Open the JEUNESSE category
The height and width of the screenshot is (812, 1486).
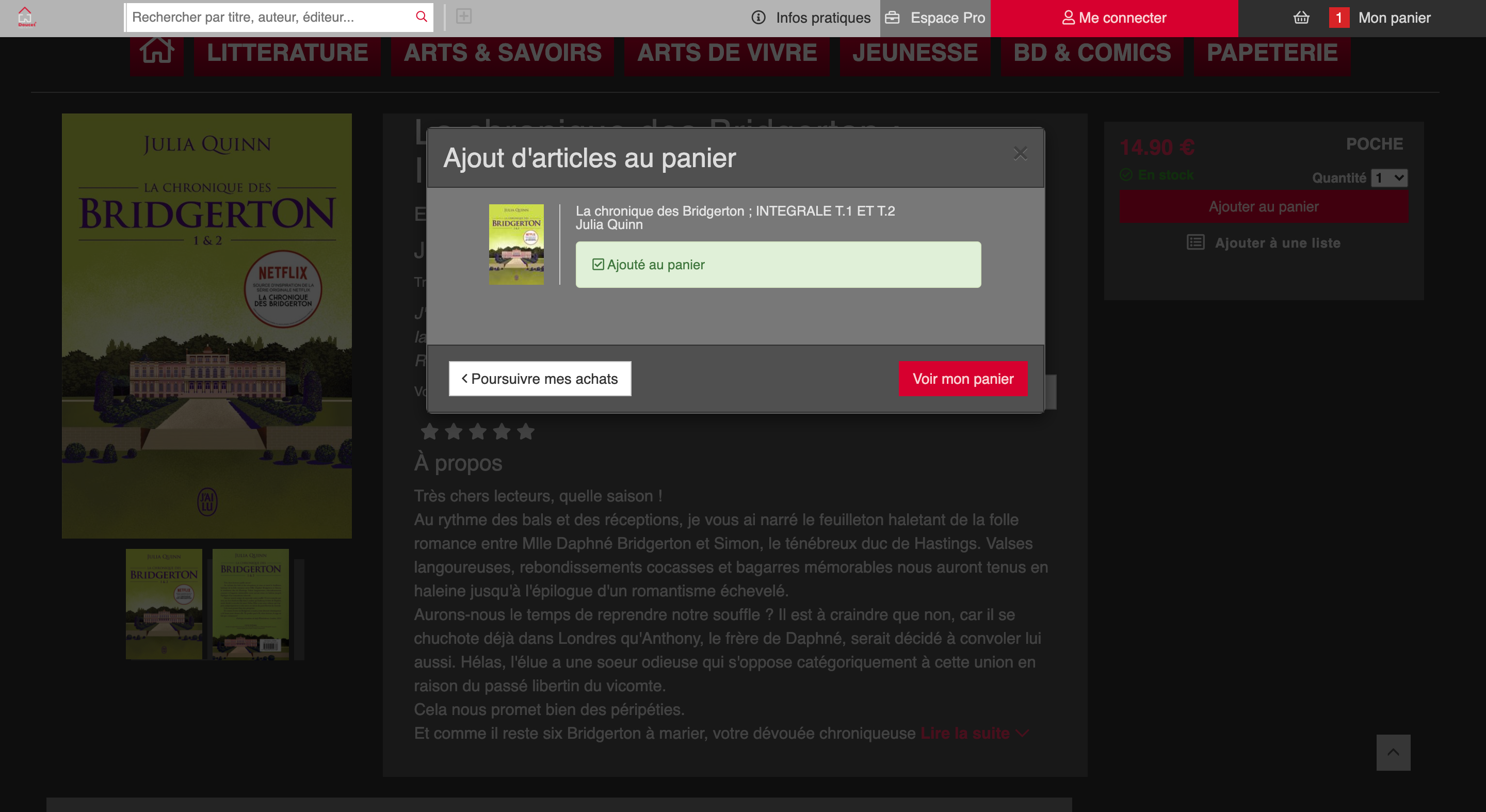coord(915,53)
